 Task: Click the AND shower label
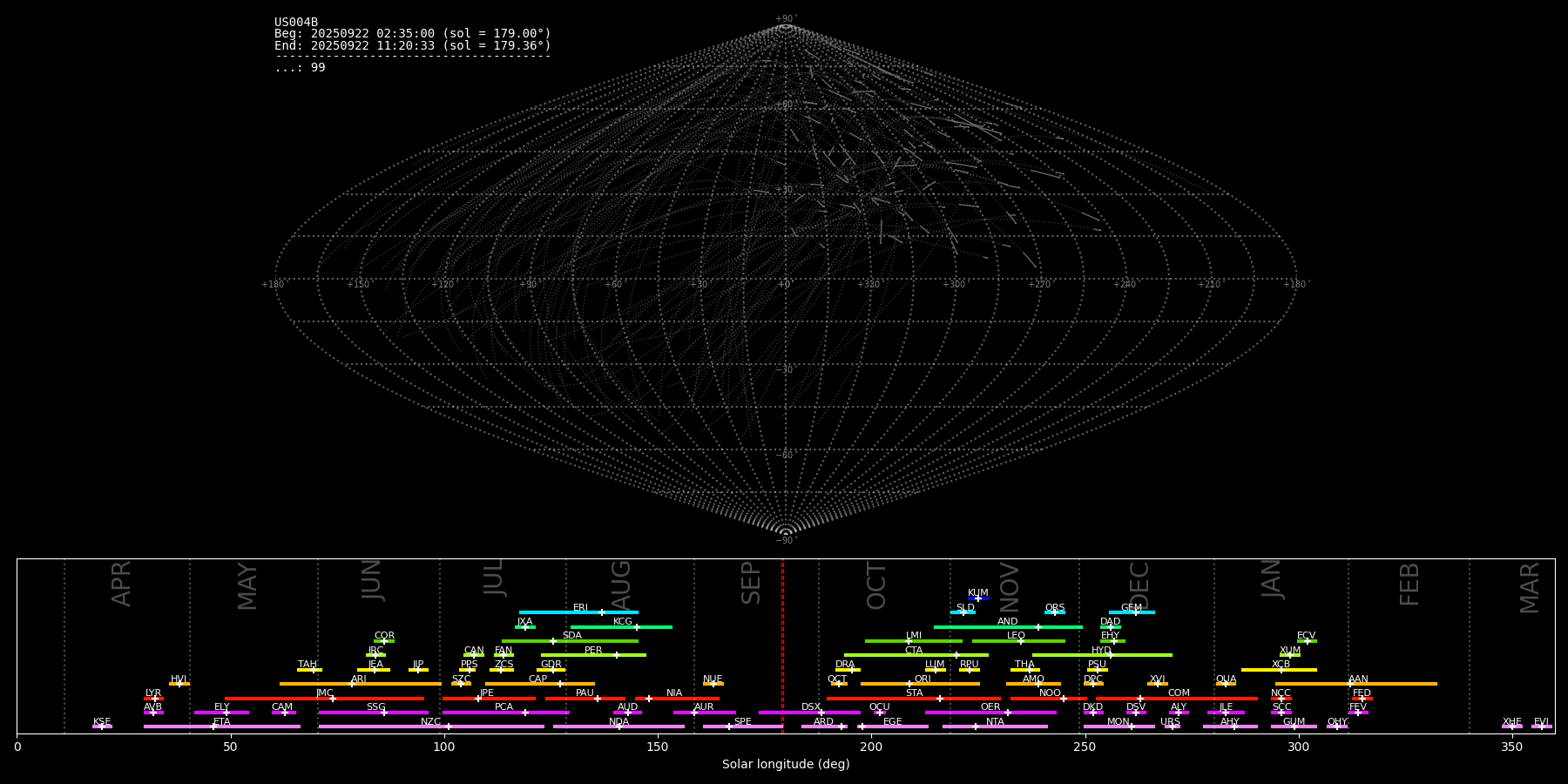[x=1008, y=622]
